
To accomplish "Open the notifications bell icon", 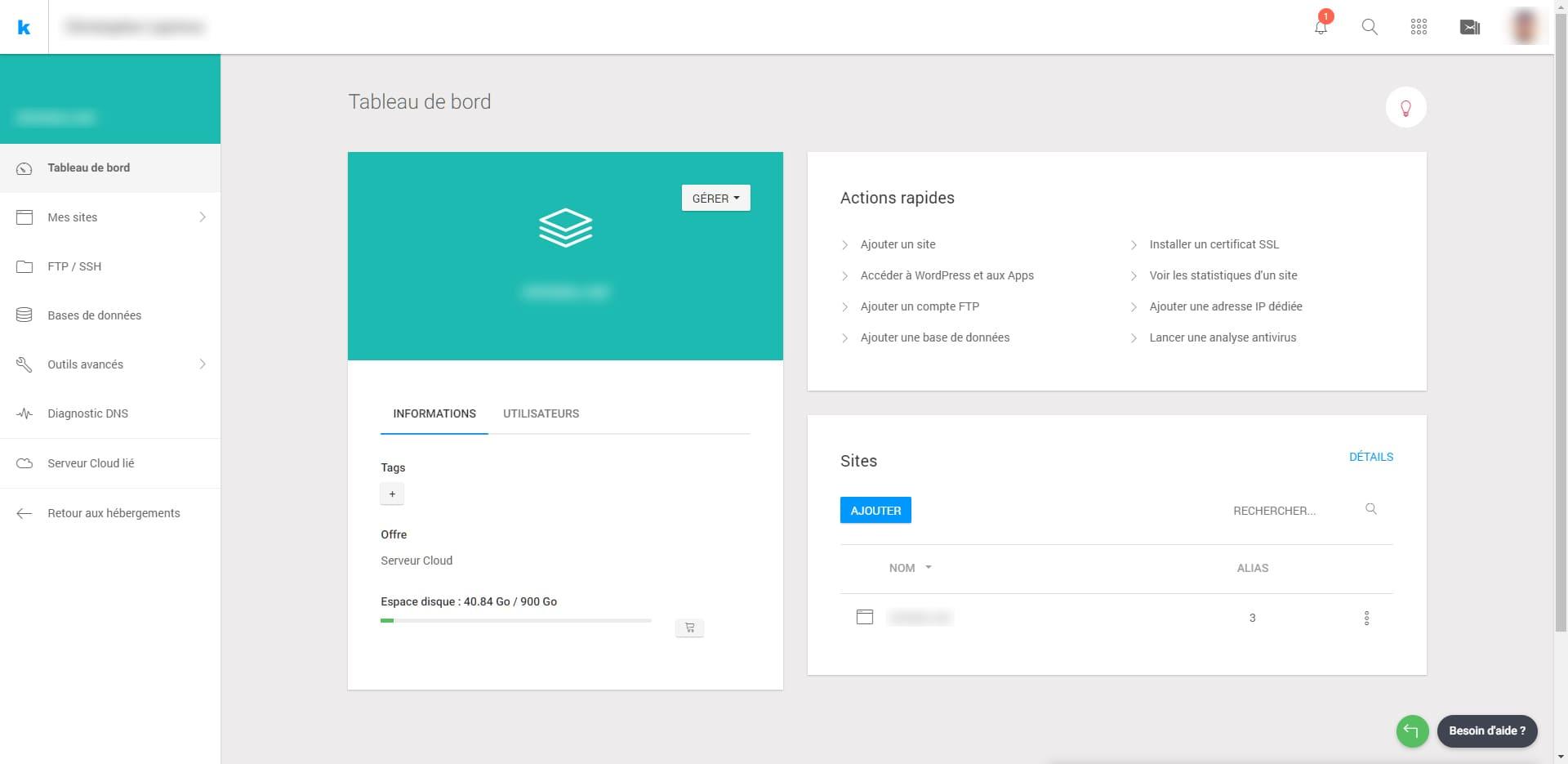I will [1321, 27].
